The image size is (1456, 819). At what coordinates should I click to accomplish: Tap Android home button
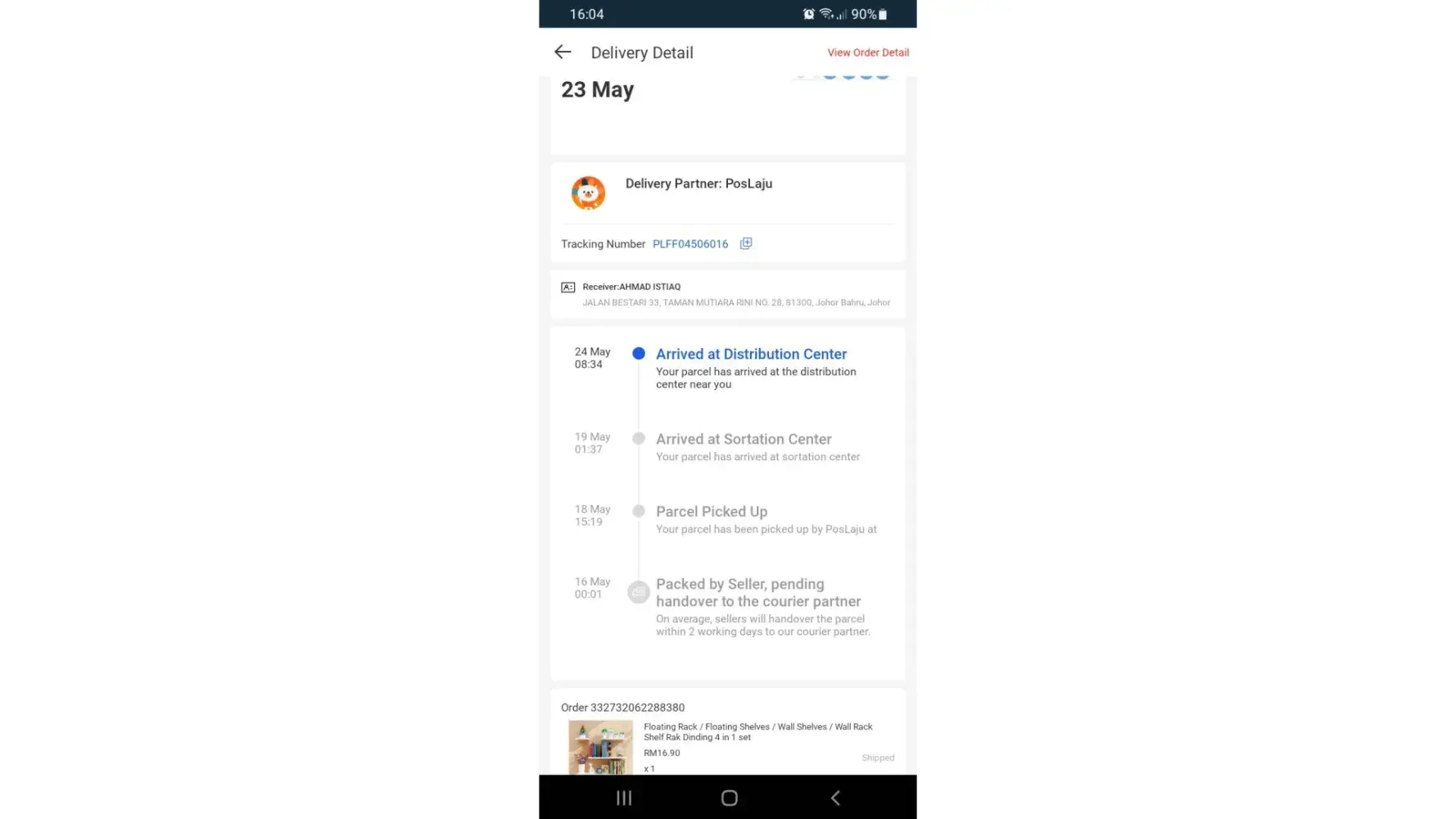[729, 798]
